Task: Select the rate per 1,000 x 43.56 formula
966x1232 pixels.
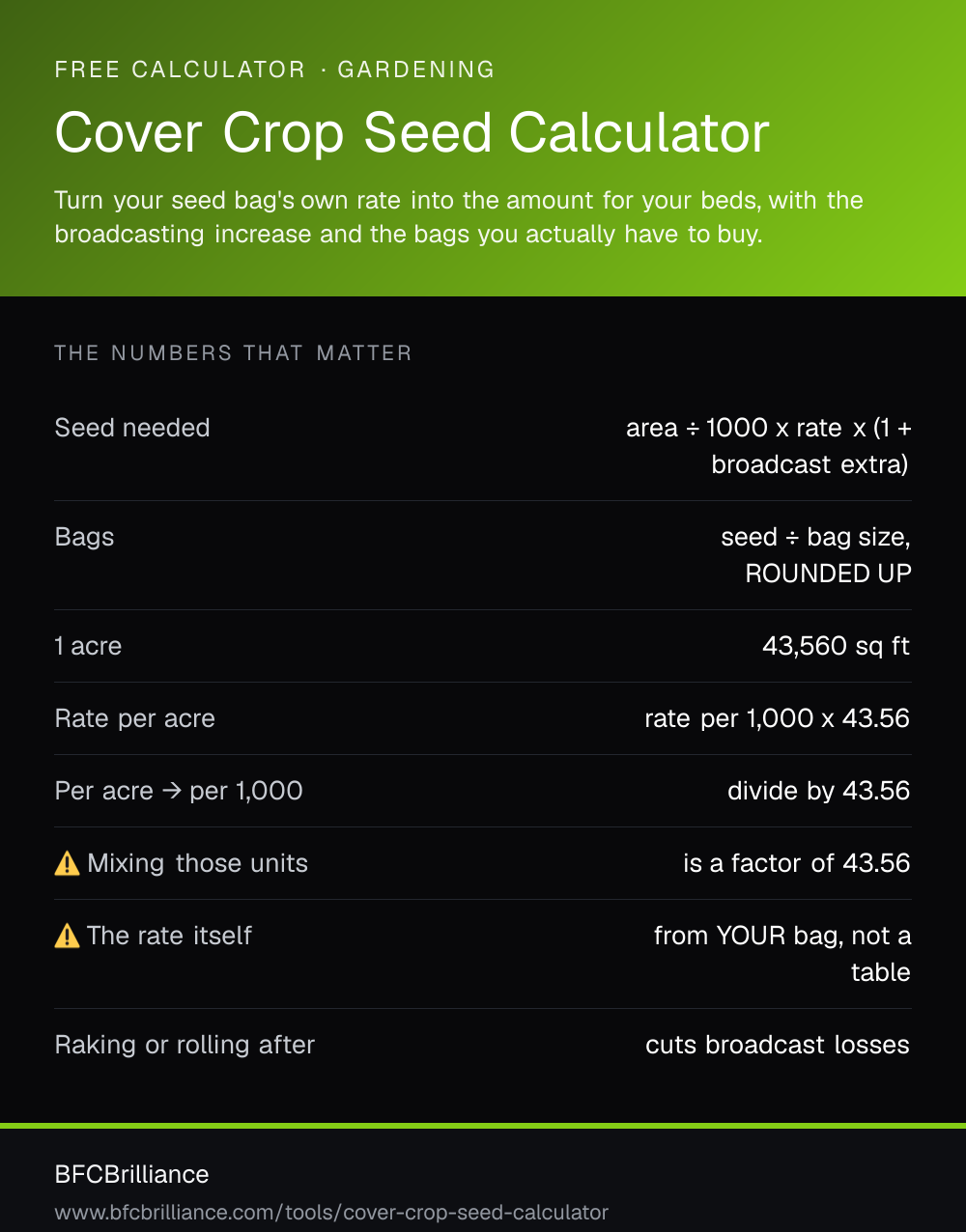Action: click(777, 718)
